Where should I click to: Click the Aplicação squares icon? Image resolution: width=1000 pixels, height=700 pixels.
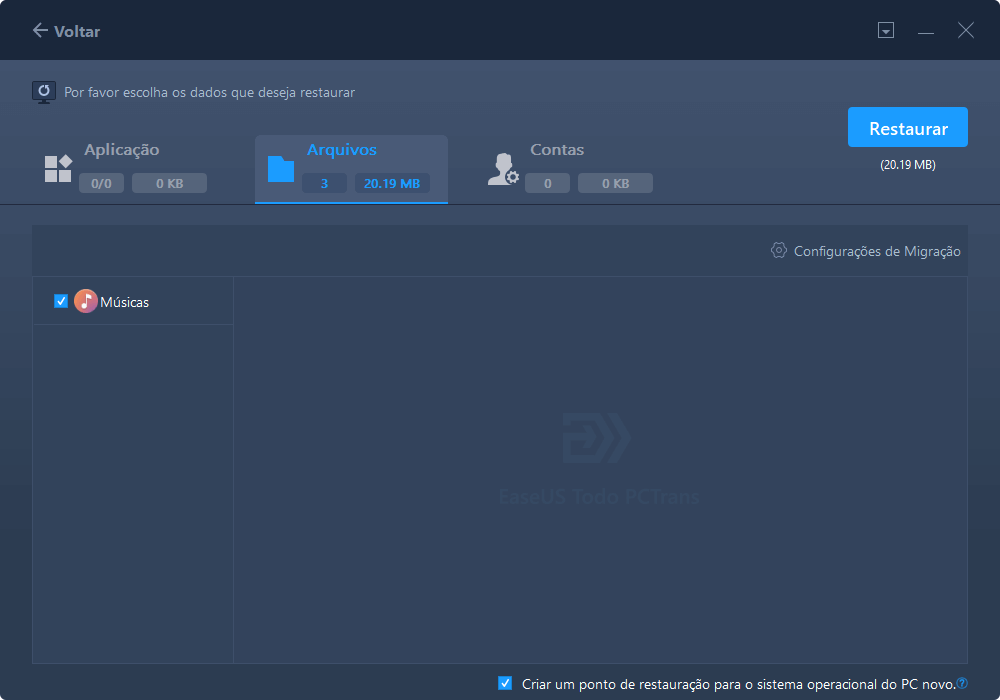58,168
